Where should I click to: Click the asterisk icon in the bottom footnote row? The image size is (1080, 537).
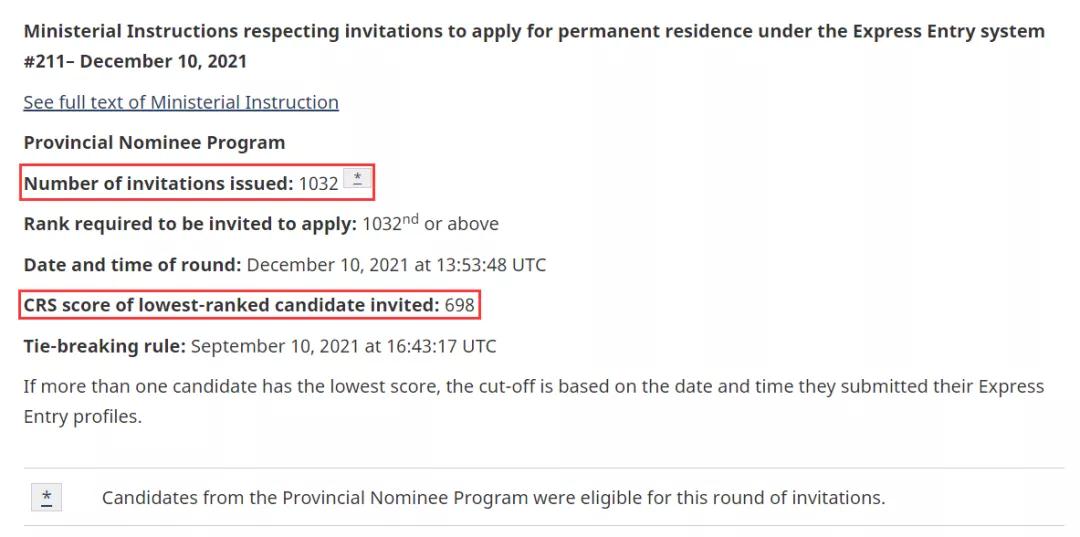46,497
